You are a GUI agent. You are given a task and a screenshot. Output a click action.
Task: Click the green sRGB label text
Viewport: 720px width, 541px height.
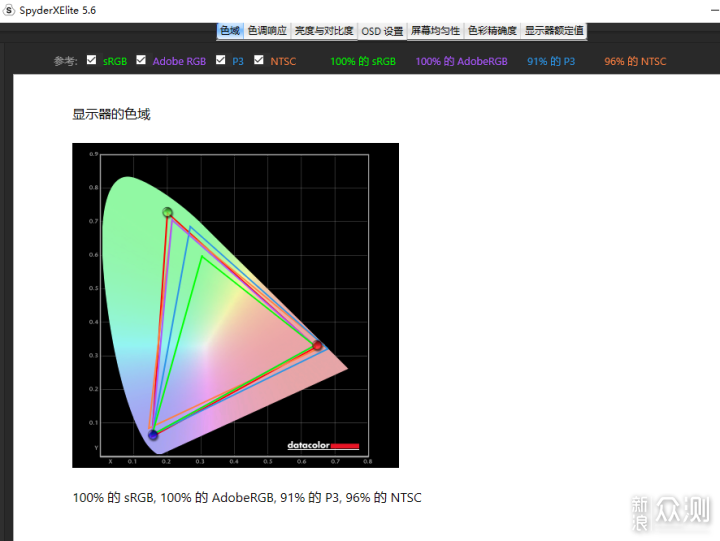(115, 61)
